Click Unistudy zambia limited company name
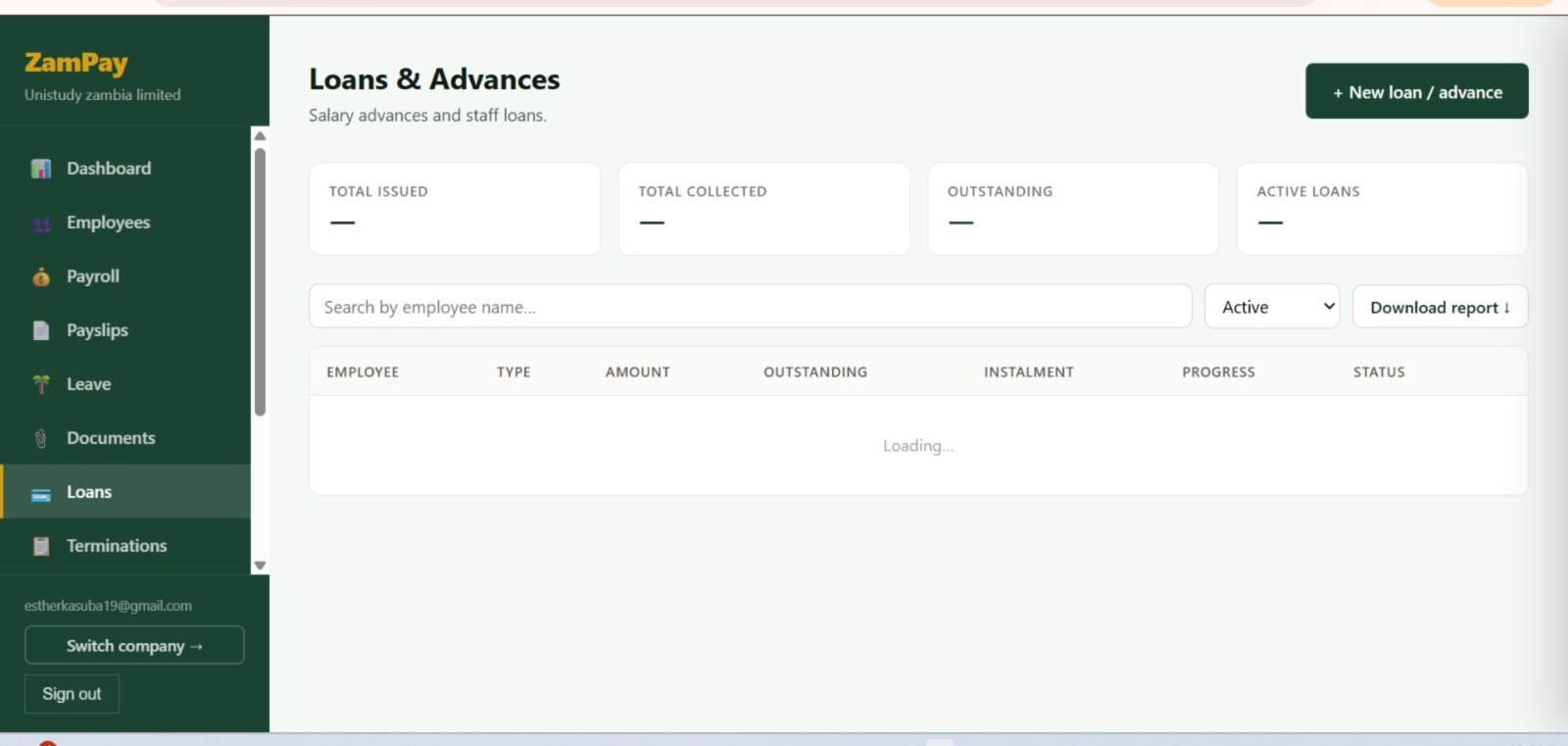Viewport: 1568px width, 746px height. click(x=103, y=95)
